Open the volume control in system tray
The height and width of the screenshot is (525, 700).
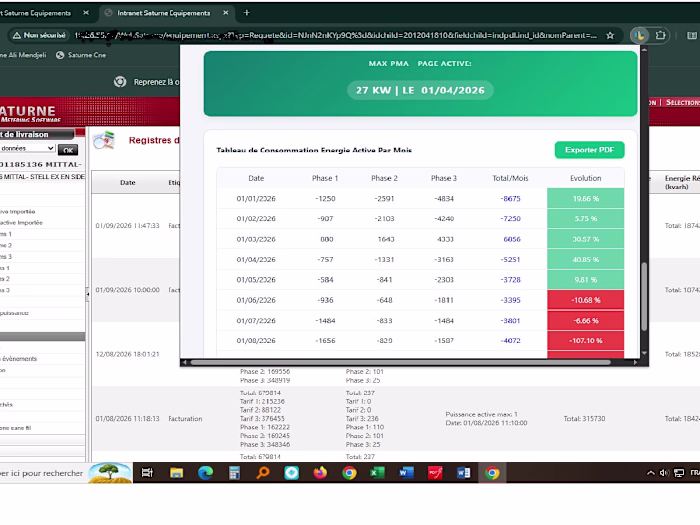(x=664, y=473)
